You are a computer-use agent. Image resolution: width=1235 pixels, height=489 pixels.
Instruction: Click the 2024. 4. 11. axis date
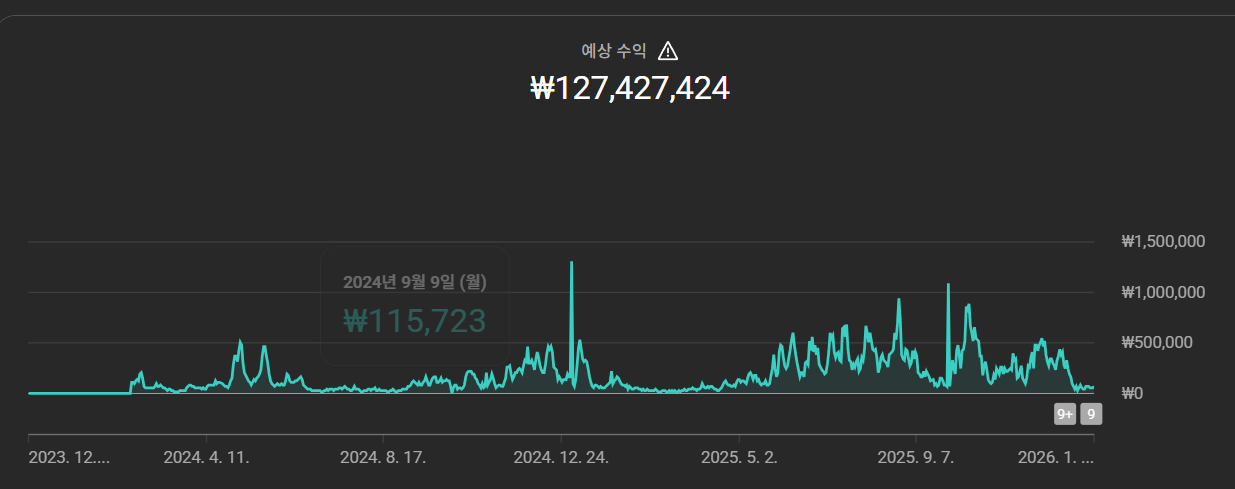206,458
